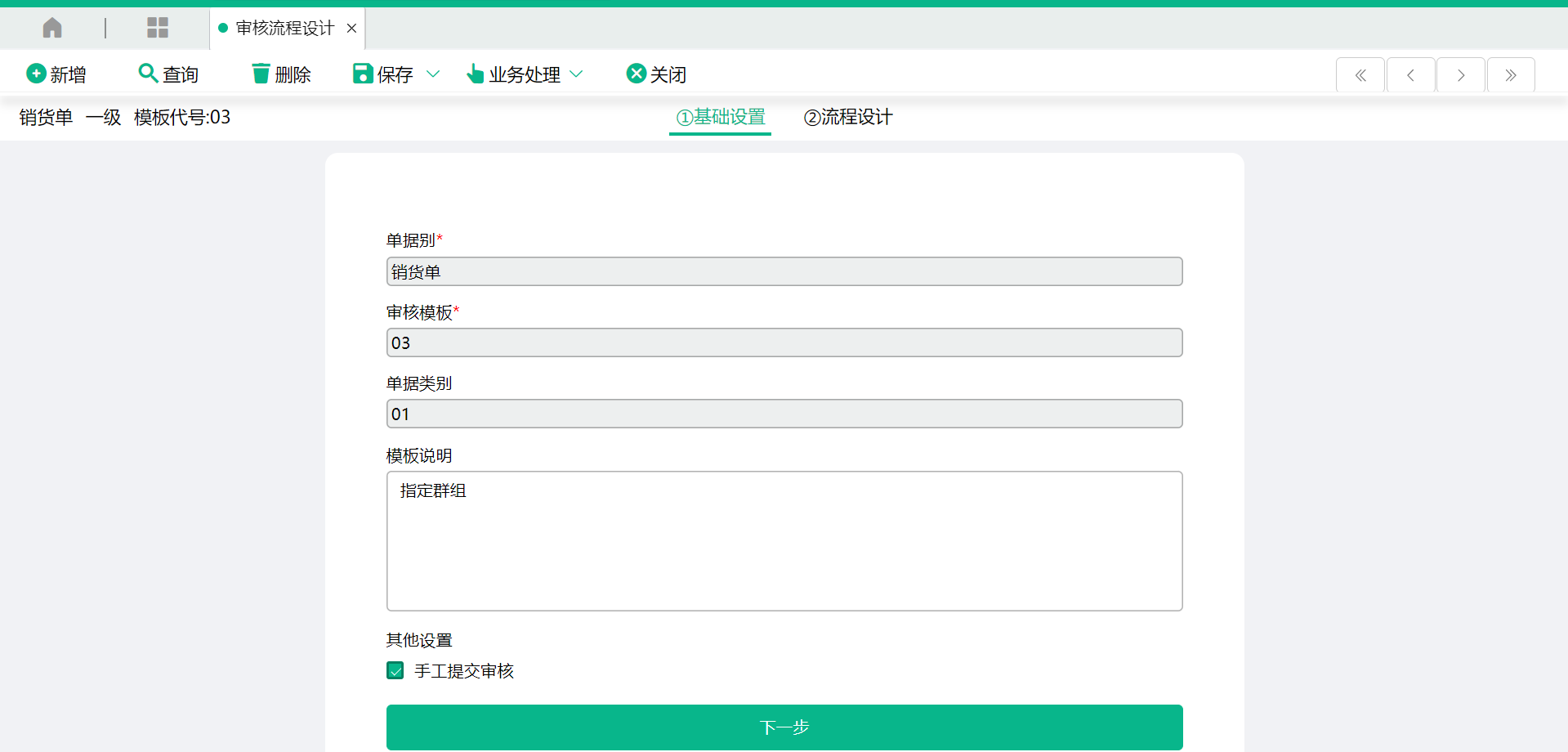Go to the home icon tab

click(52, 28)
